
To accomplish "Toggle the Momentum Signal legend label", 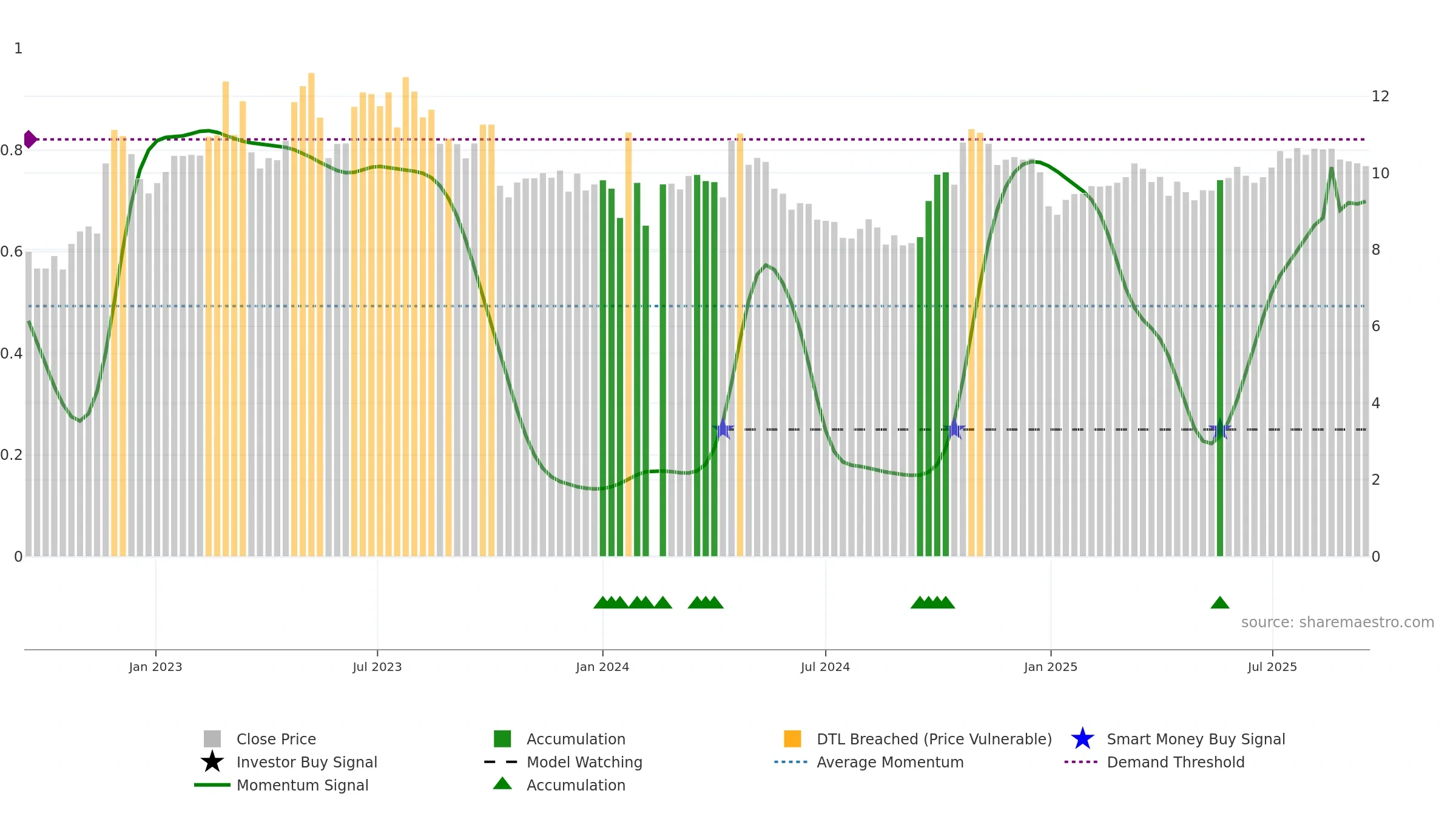I will 302,785.
